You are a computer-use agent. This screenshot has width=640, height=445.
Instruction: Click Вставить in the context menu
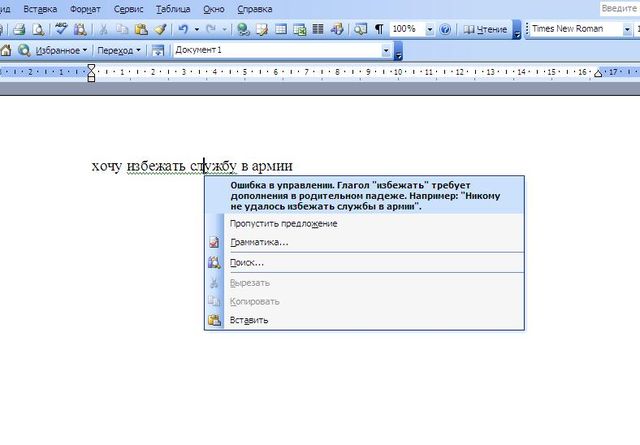249,320
